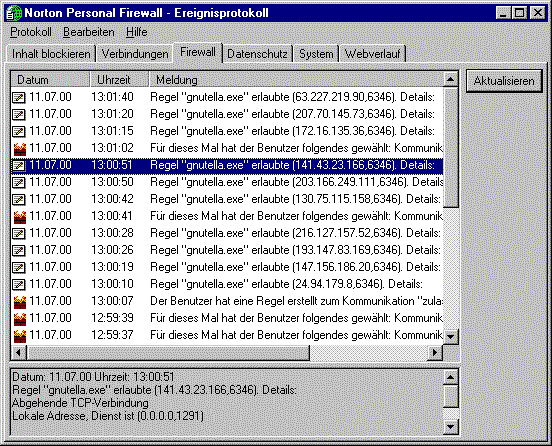
Task: Click the firewall icon of 13:00:07 entry
Action: pyautogui.click(x=20, y=302)
